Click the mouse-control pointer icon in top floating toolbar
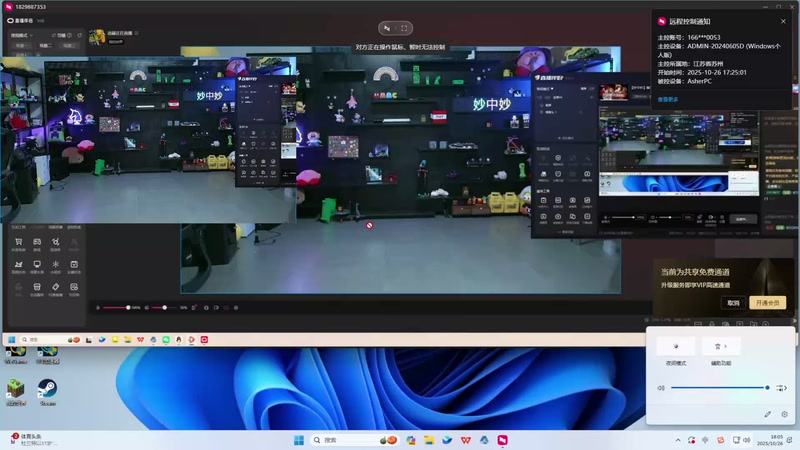This screenshot has width=800, height=450. click(387, 28)
